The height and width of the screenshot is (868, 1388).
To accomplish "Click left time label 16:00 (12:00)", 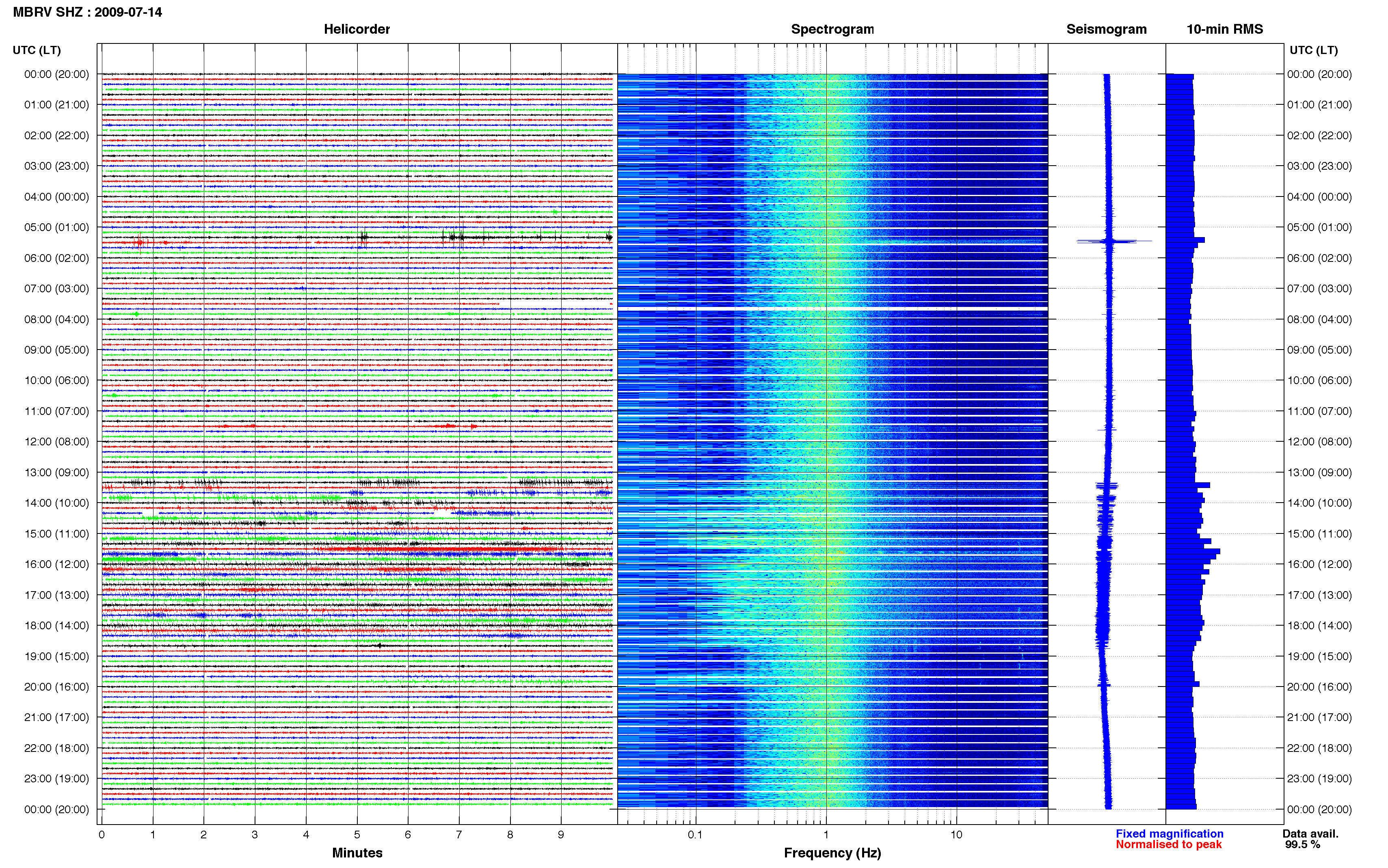I will pyautogui.click(x=56, y=564).
